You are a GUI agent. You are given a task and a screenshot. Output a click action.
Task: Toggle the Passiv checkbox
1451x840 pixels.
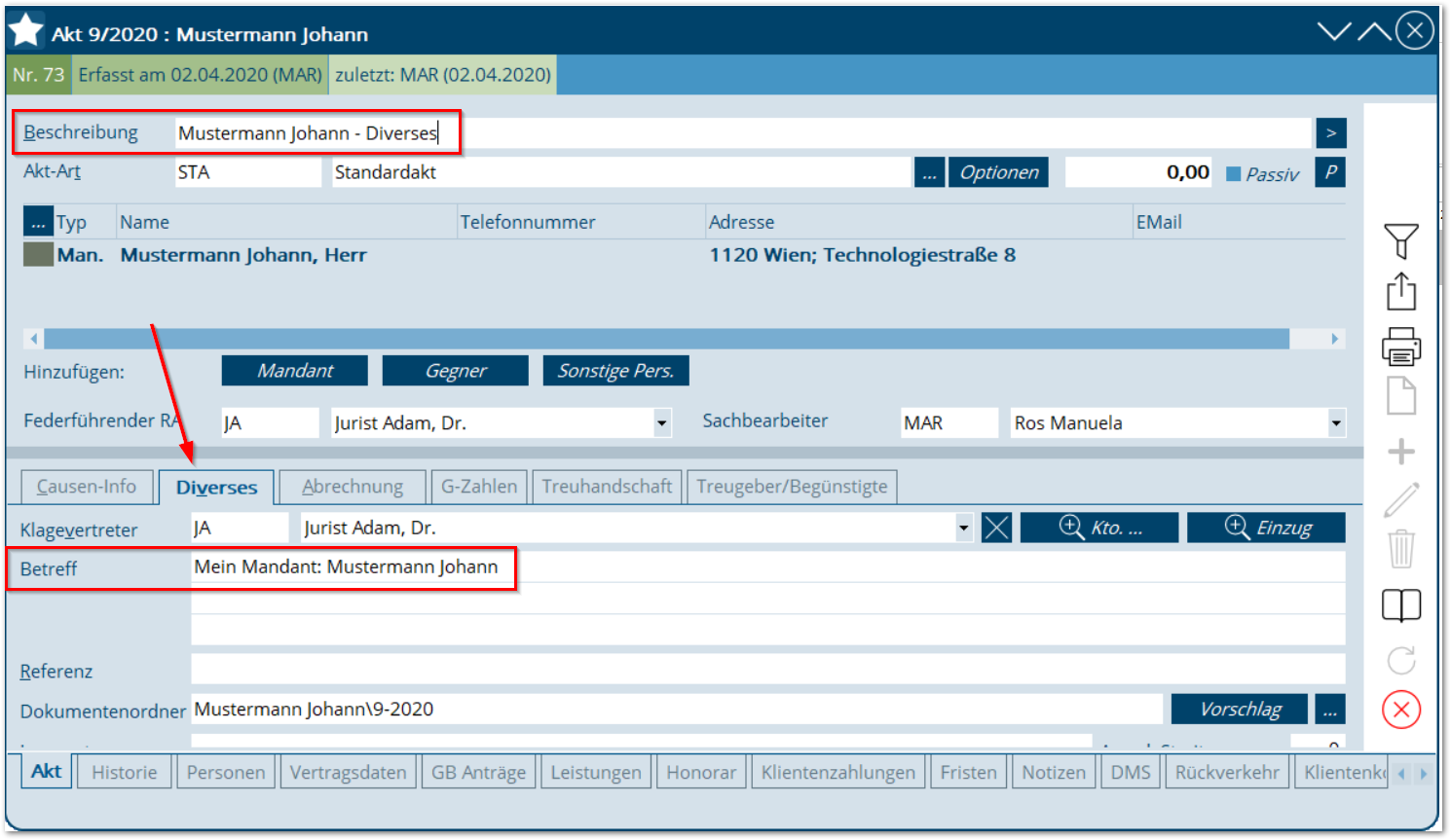tap(1233, 174)
